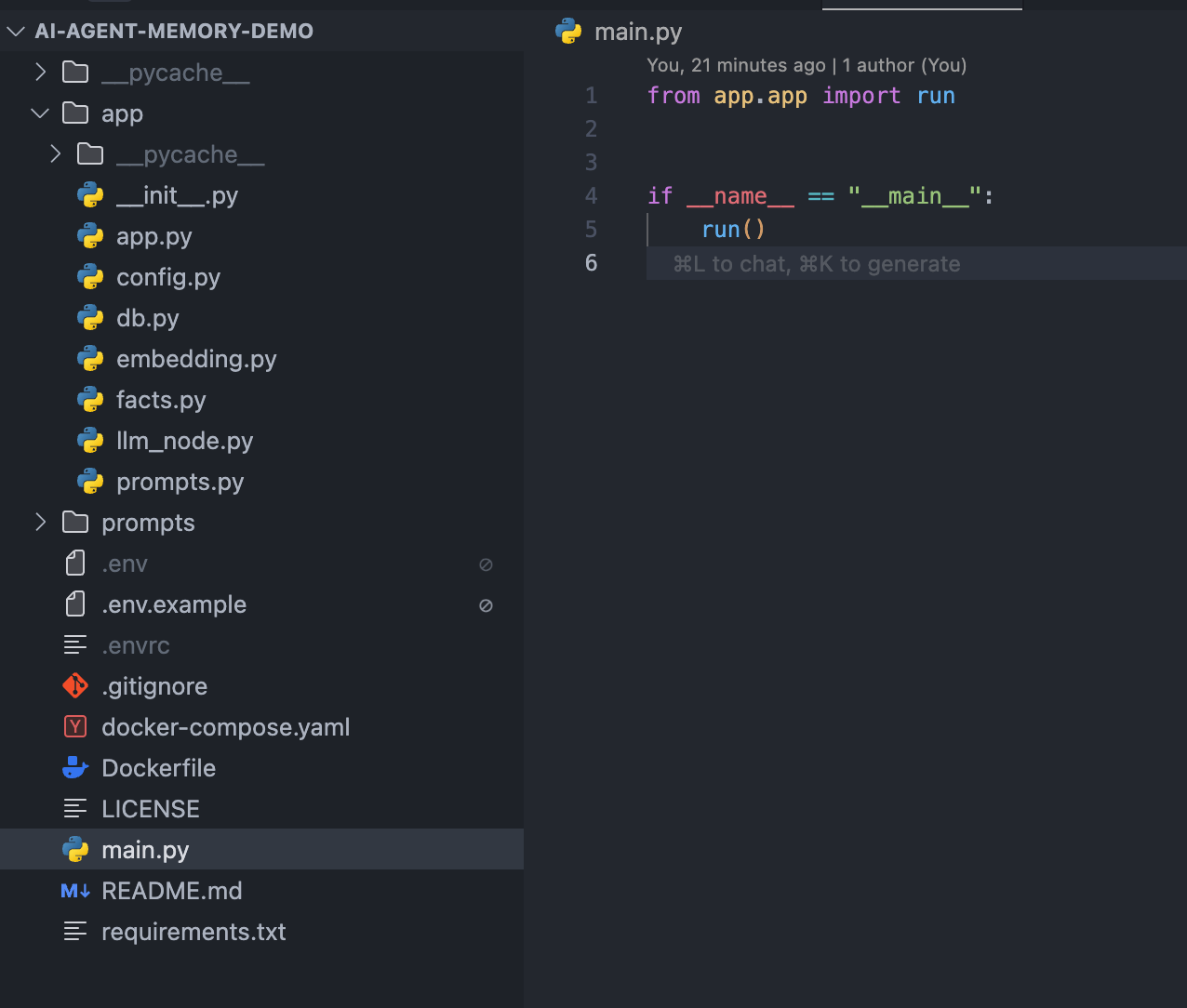1187x1008 pixels.
Task: Click the git blame author annotation line
Action: pyautogui.click(x=807, y=65)
